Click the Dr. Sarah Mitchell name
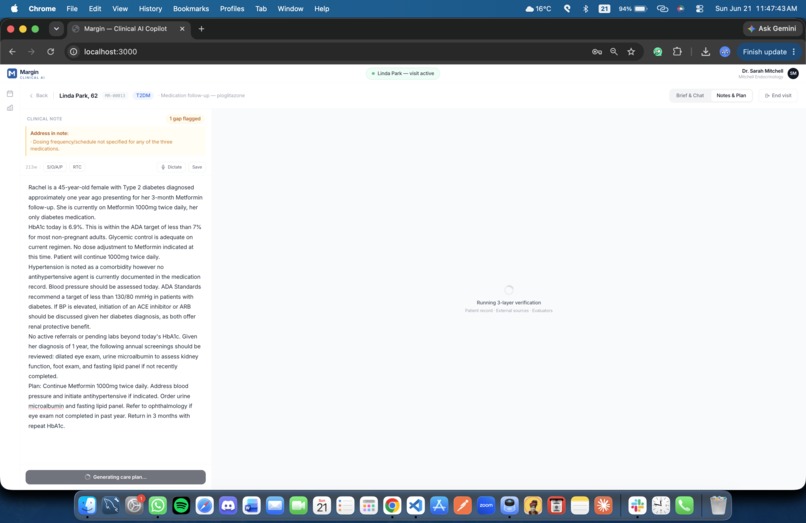The height and width of the screenshot is (523, 806). 762,71
